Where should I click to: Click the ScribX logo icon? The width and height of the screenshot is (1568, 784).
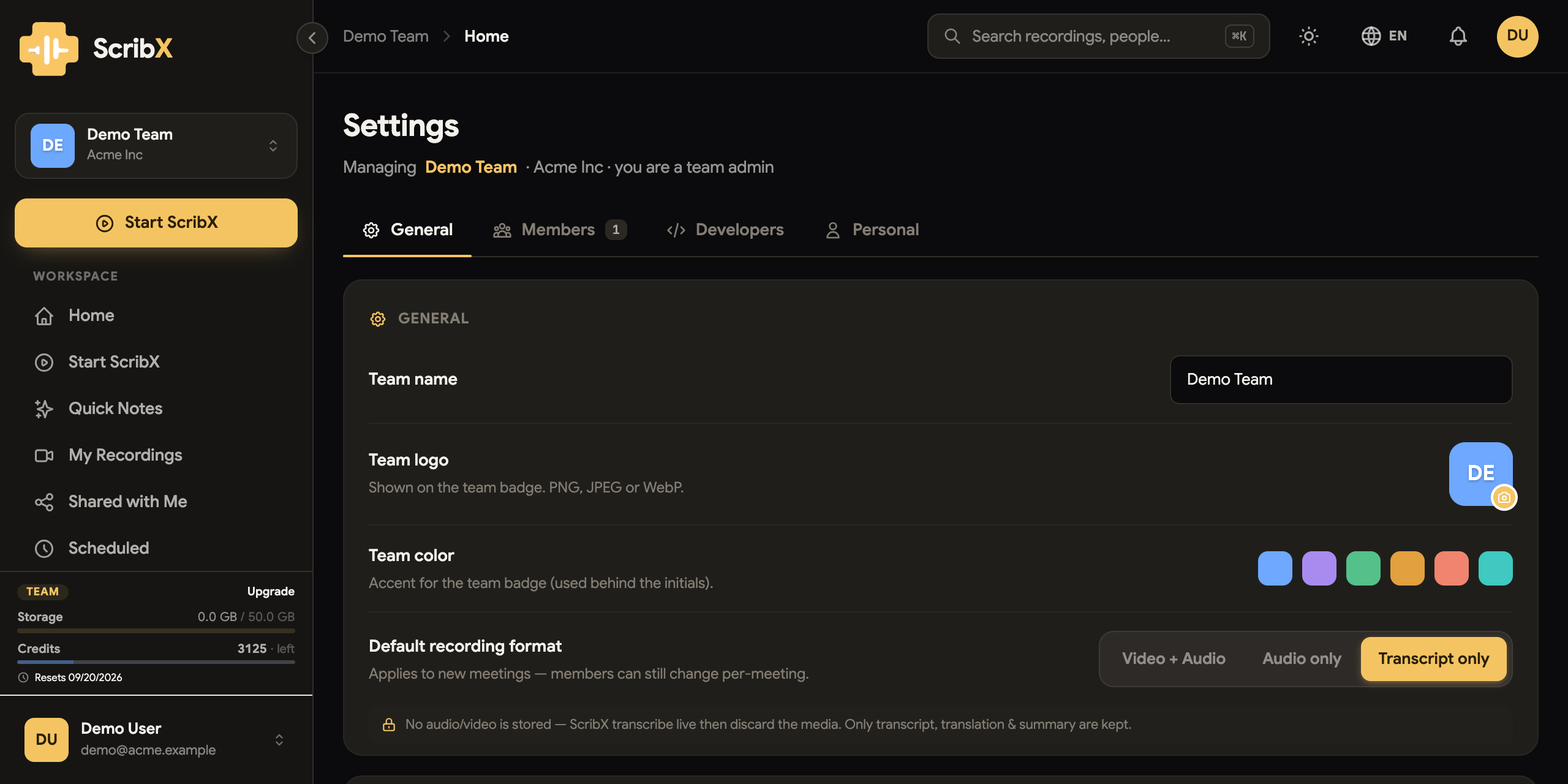(x=49, y=48)
